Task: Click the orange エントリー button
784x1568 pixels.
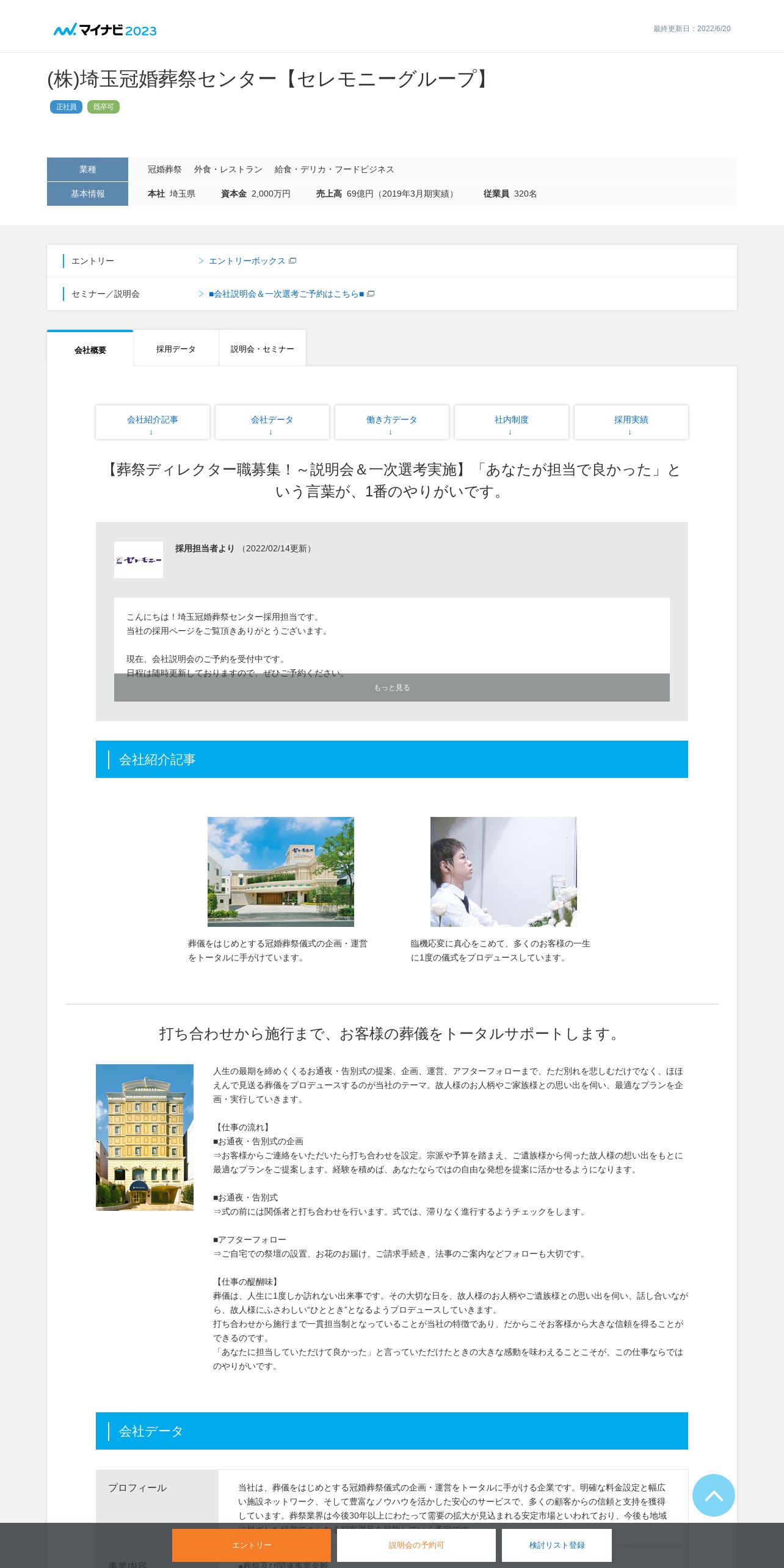Action: [x=252, y=1545]
